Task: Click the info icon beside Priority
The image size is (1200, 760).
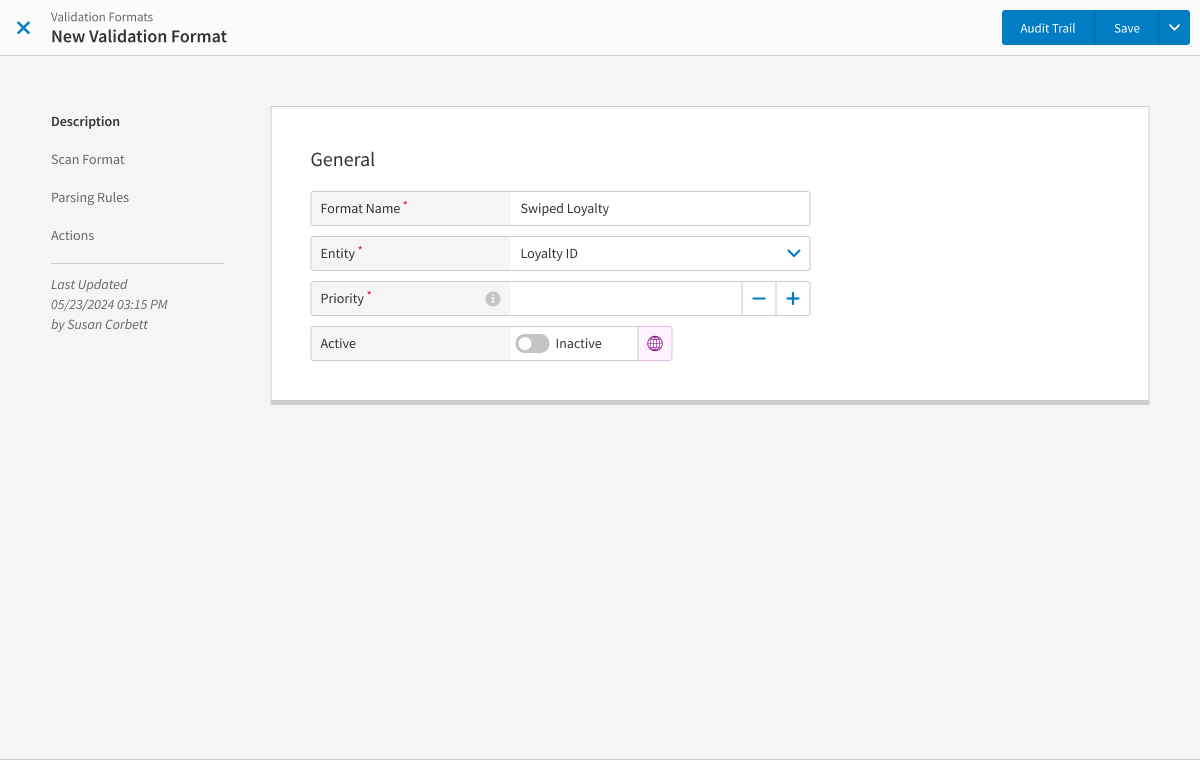Action: click(x=492, y=298)
